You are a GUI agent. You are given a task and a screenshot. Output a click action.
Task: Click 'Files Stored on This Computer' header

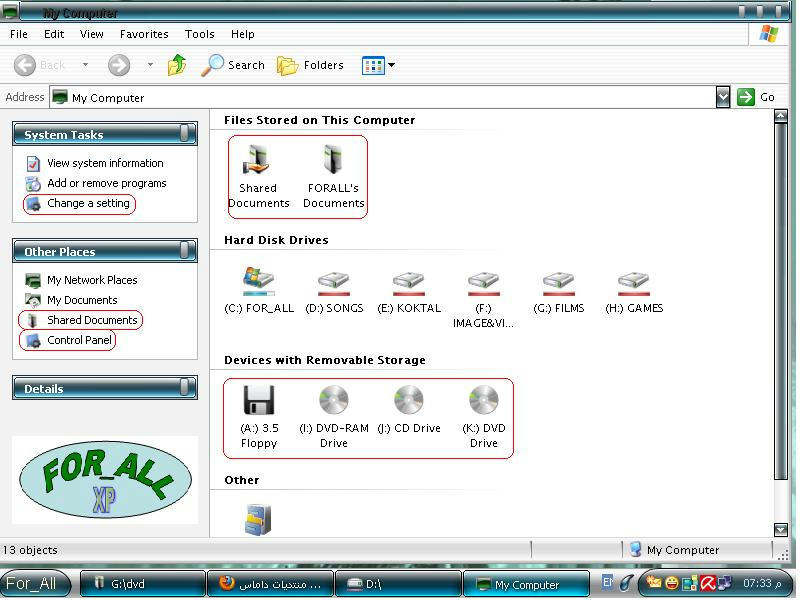[319, 120]
